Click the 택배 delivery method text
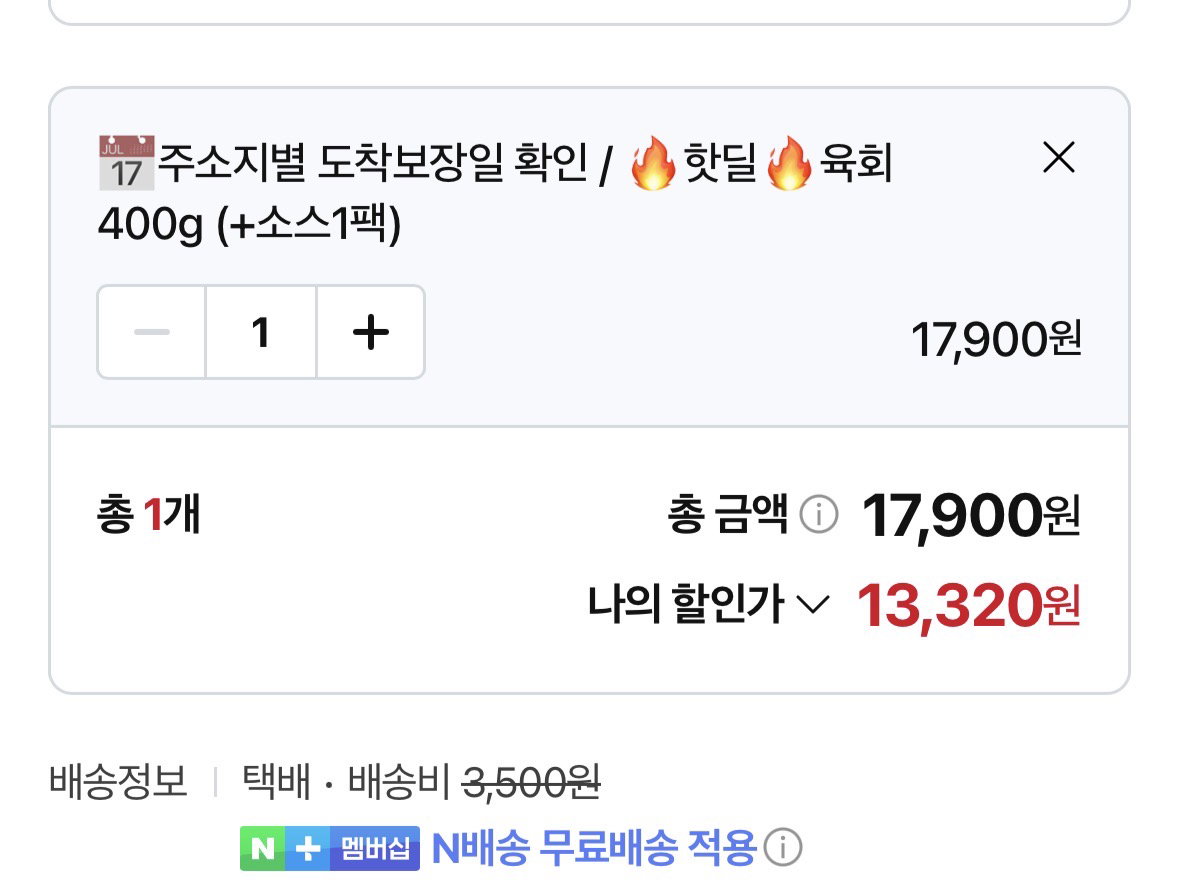The height and width of the screenshot is (888, 1179). tap(276, 780)
